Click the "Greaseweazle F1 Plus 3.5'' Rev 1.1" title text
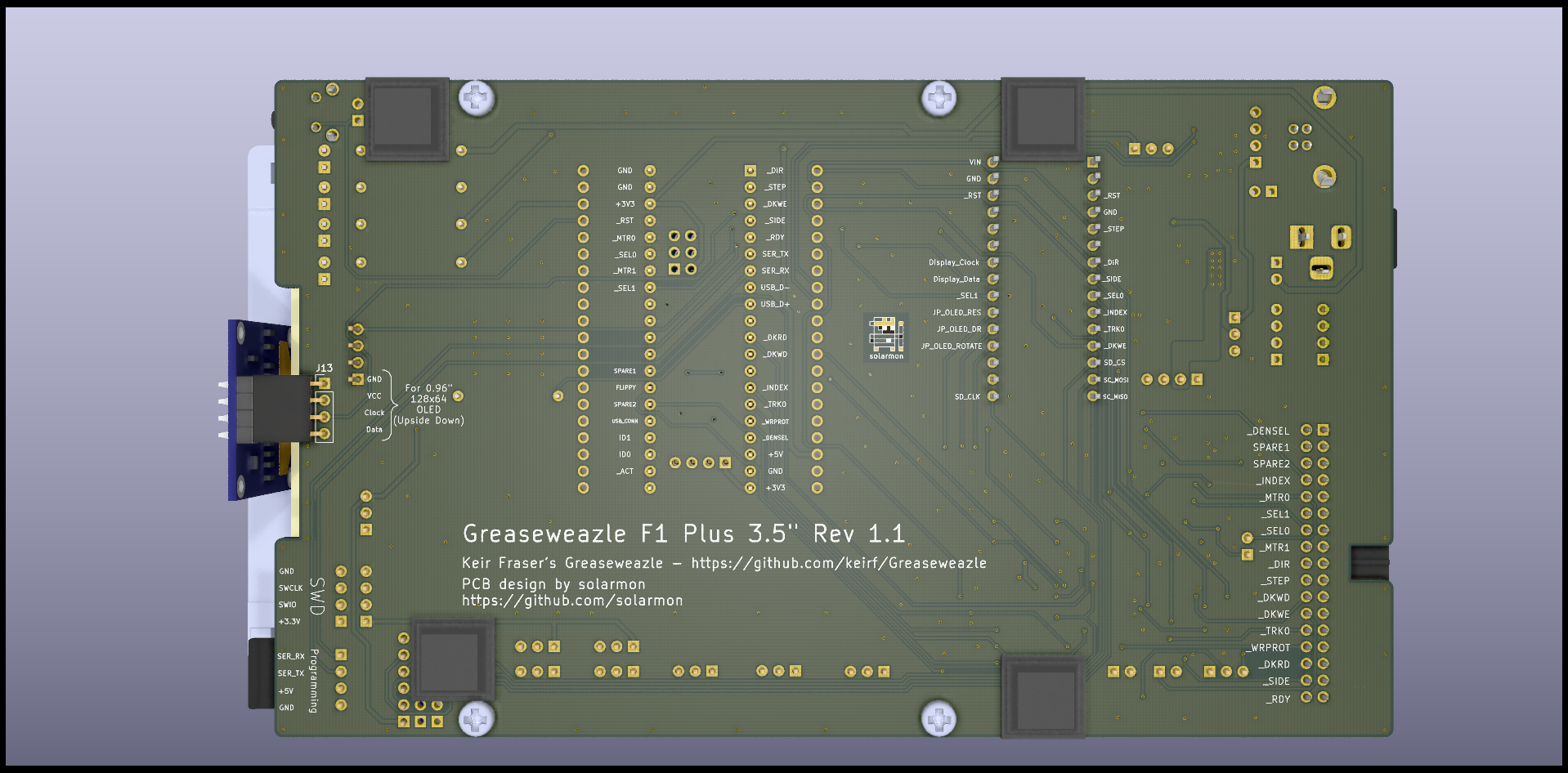The image size is (1568, 773). [x=683, y=534]
